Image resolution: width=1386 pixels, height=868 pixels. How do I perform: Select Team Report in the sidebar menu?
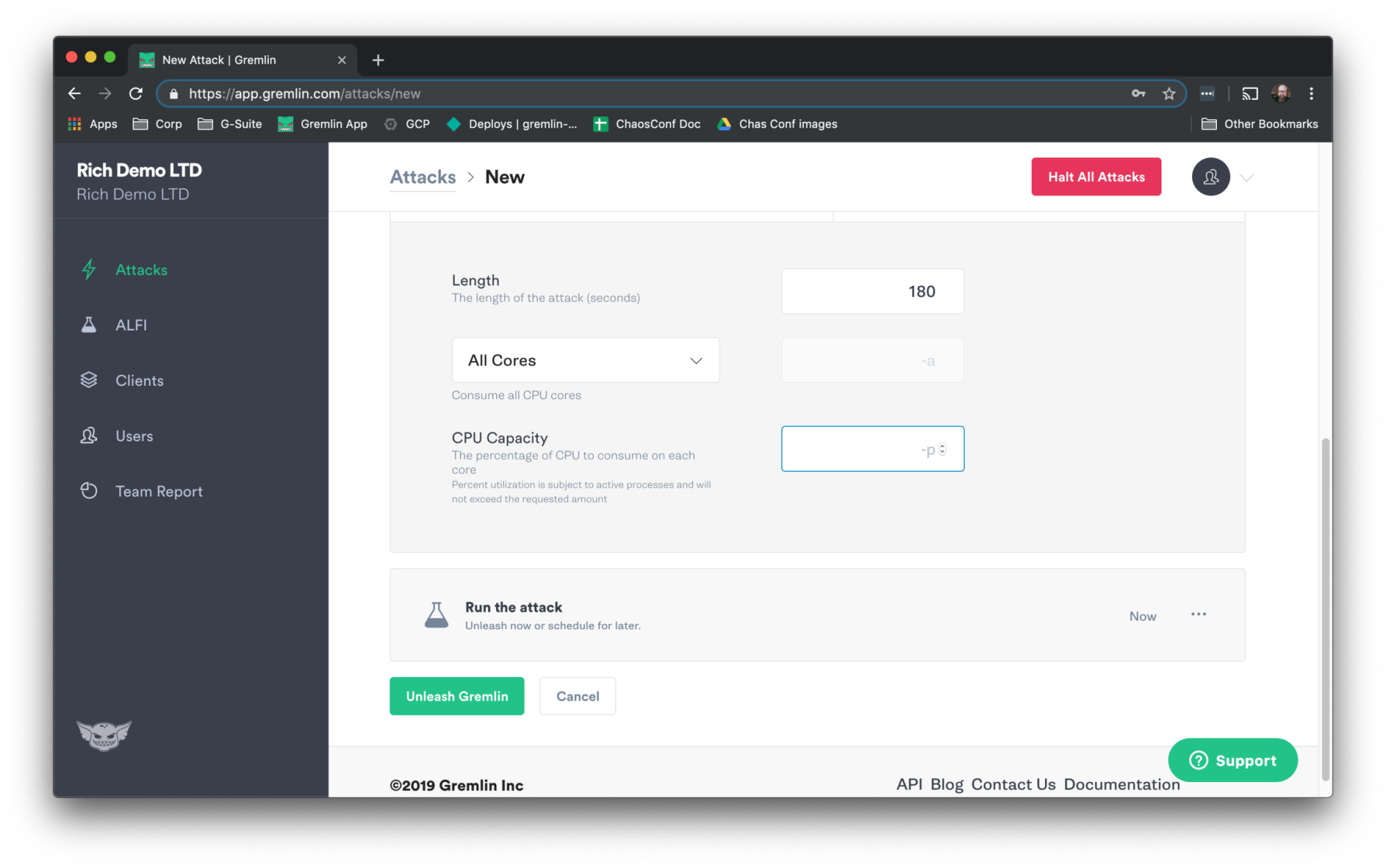pos(159,491)
